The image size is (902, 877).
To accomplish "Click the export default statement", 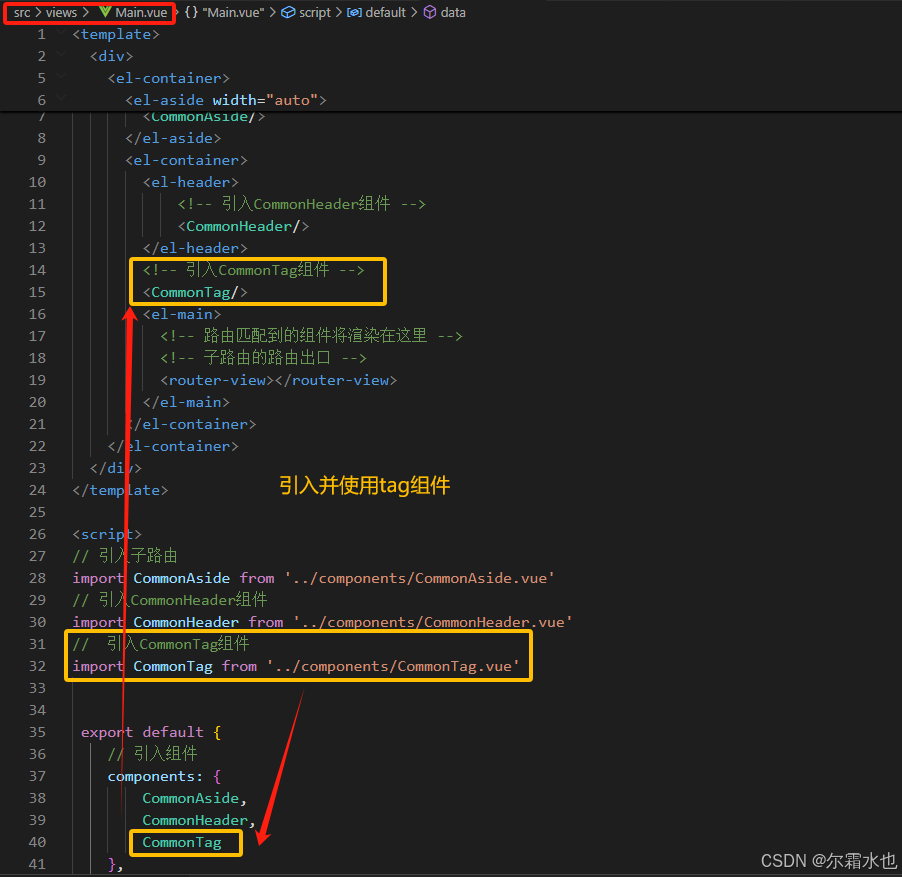I will pos(151,732).
